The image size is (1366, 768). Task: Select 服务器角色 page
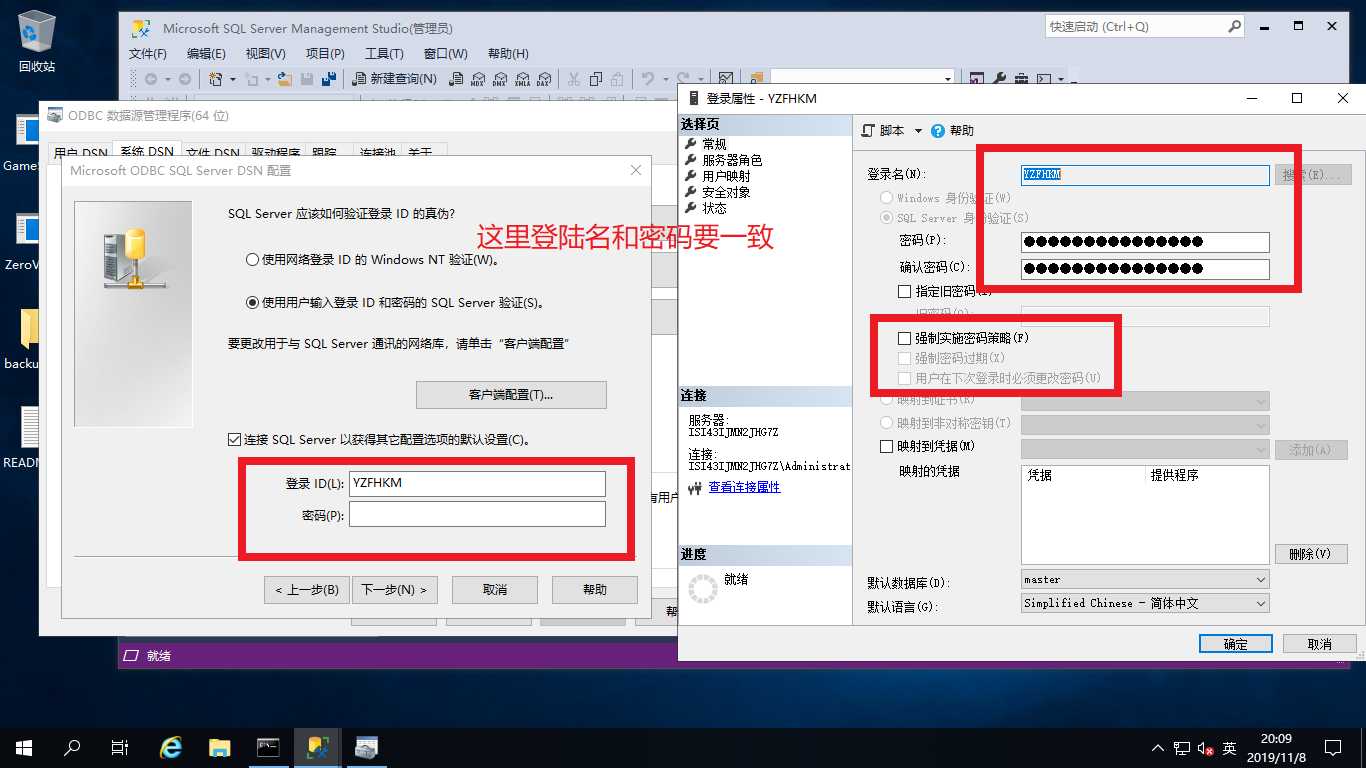732,160
